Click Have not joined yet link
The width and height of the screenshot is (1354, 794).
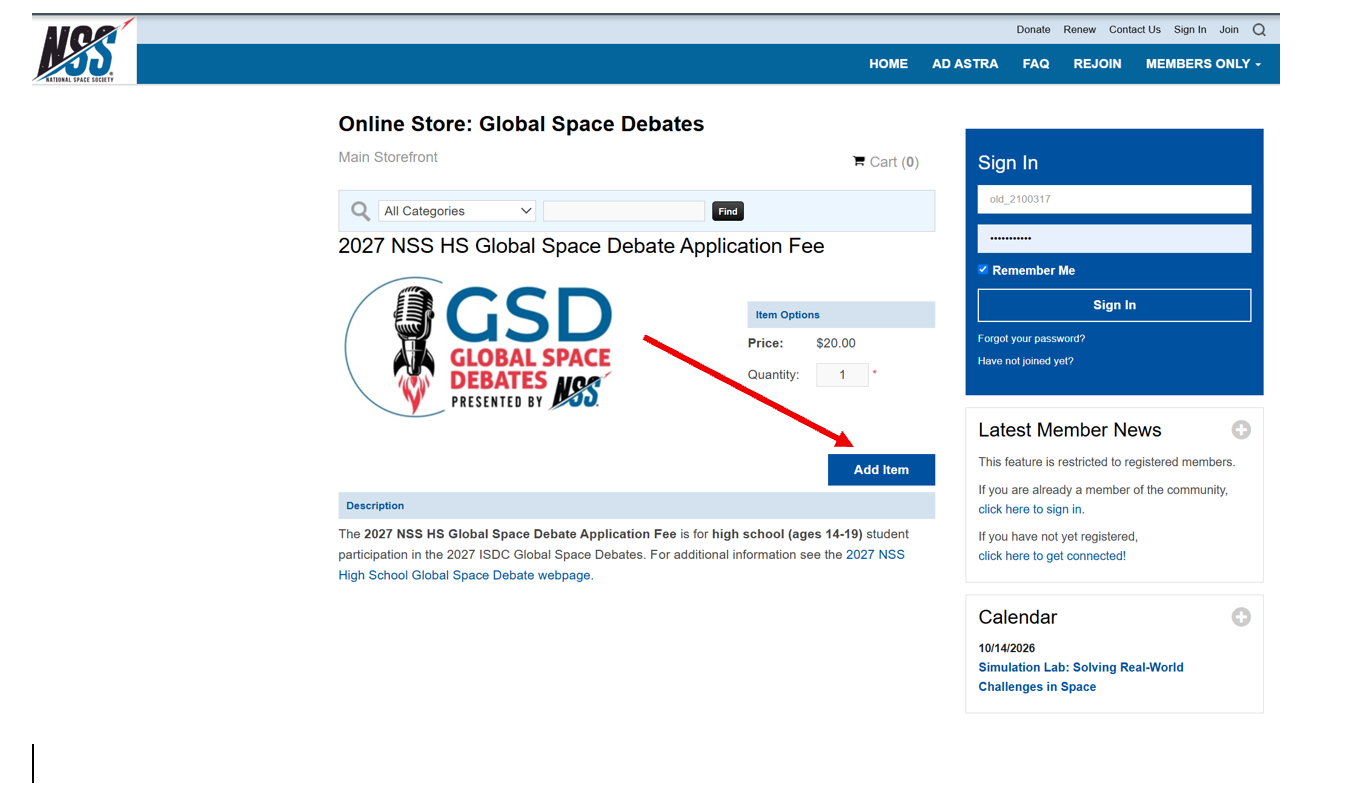coord(1026,361)
